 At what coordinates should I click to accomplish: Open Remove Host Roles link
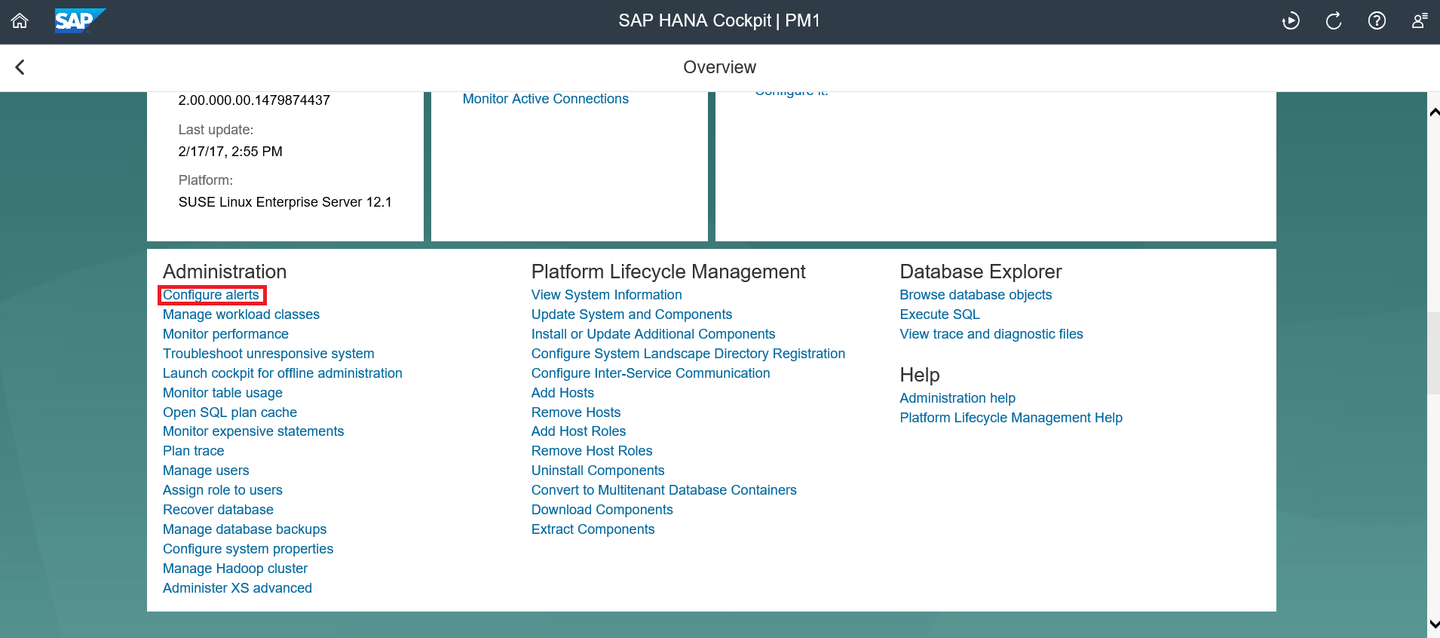coord(592,451)
